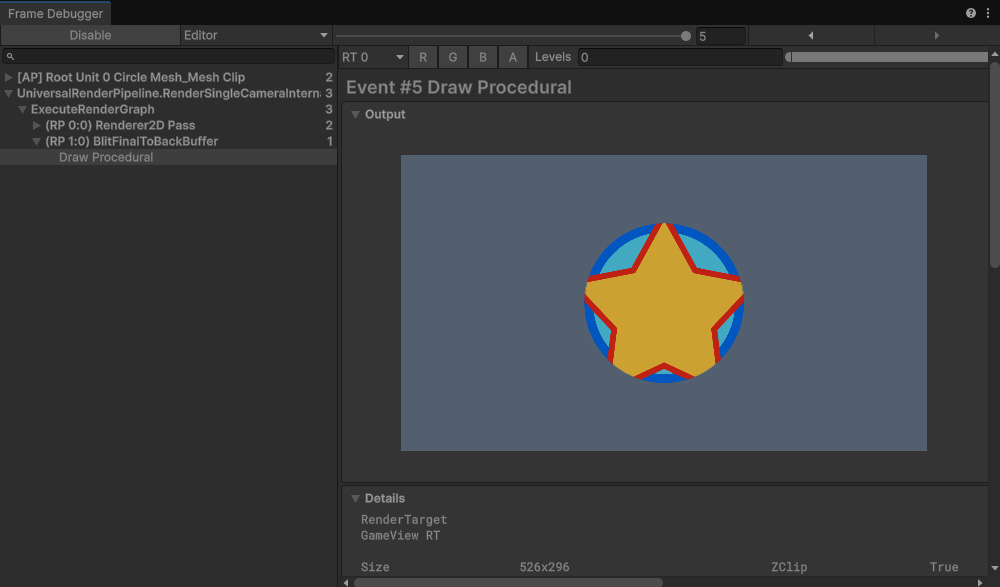
Task: Toggle the green channel G button
Action: click(453, 58)
